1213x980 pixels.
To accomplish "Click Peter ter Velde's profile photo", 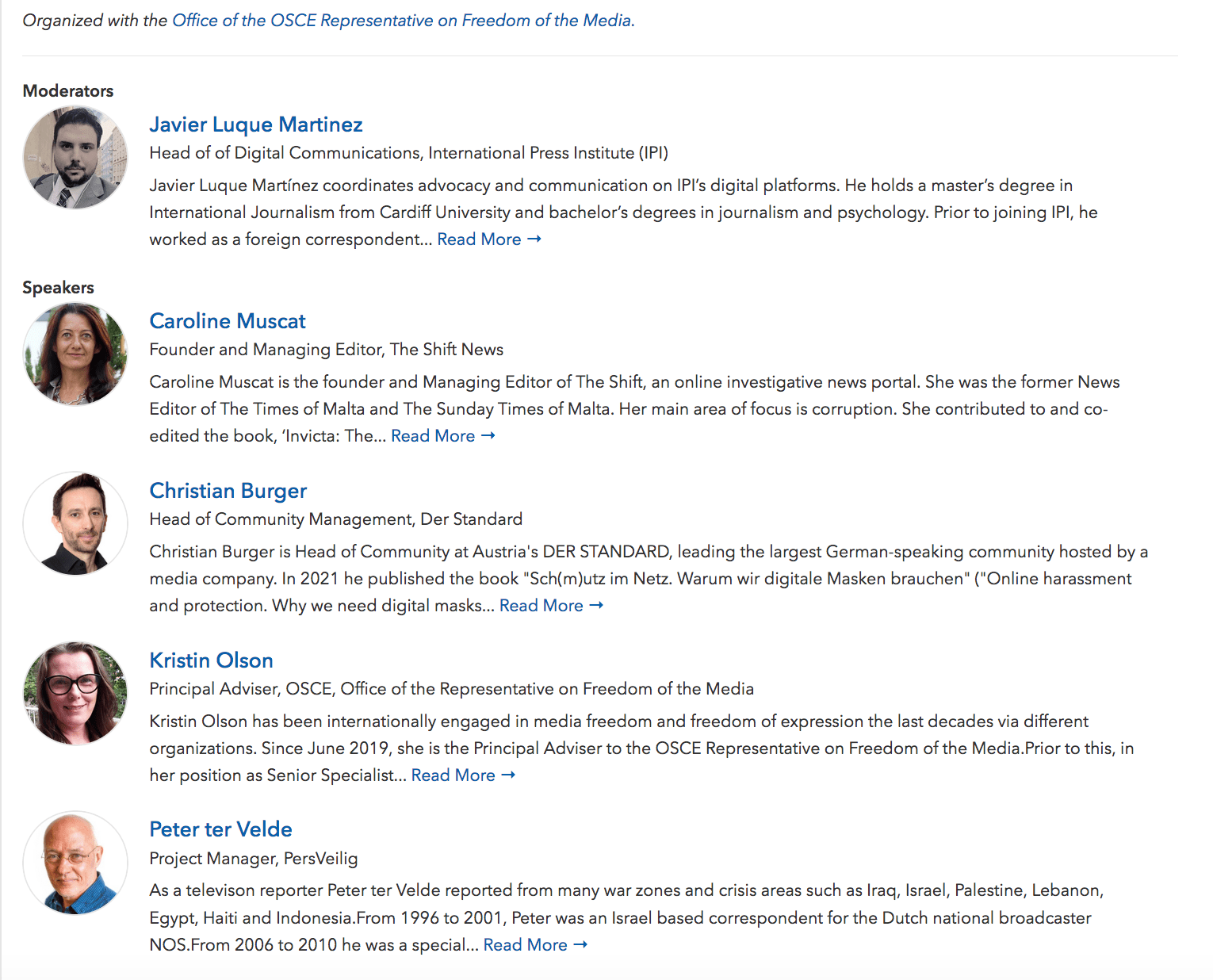I will [x=75, y=863].
